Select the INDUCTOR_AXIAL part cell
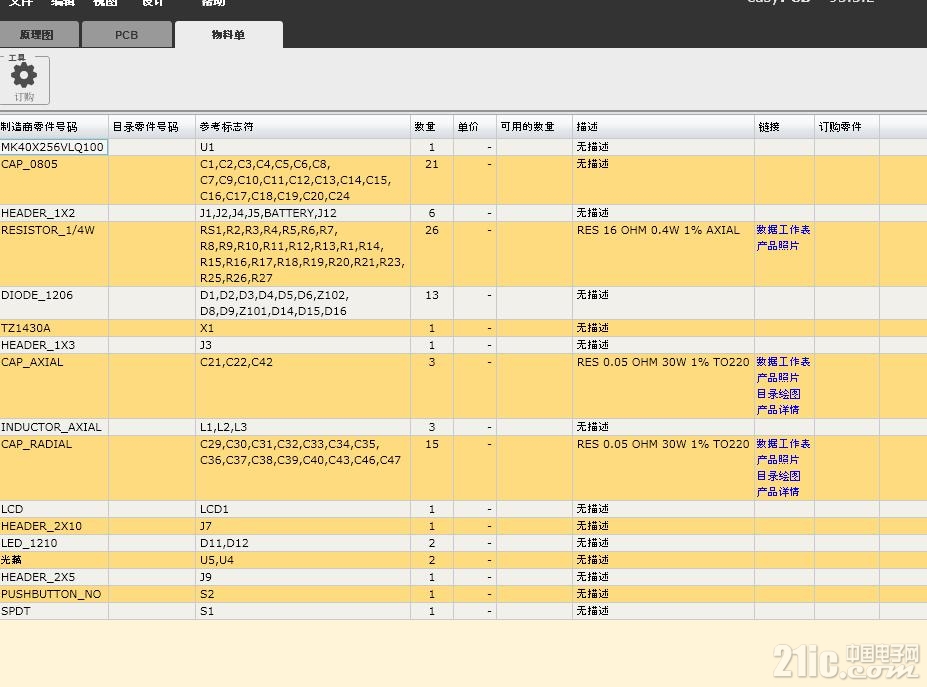Viewport: 927px width, 687px height. (x=54, y=427)
